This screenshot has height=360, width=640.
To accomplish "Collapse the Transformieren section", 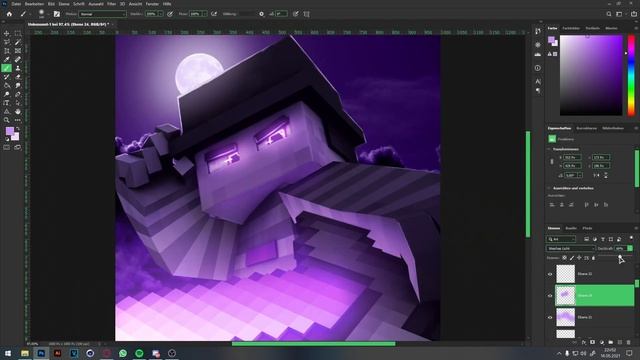I will point(549,149).
